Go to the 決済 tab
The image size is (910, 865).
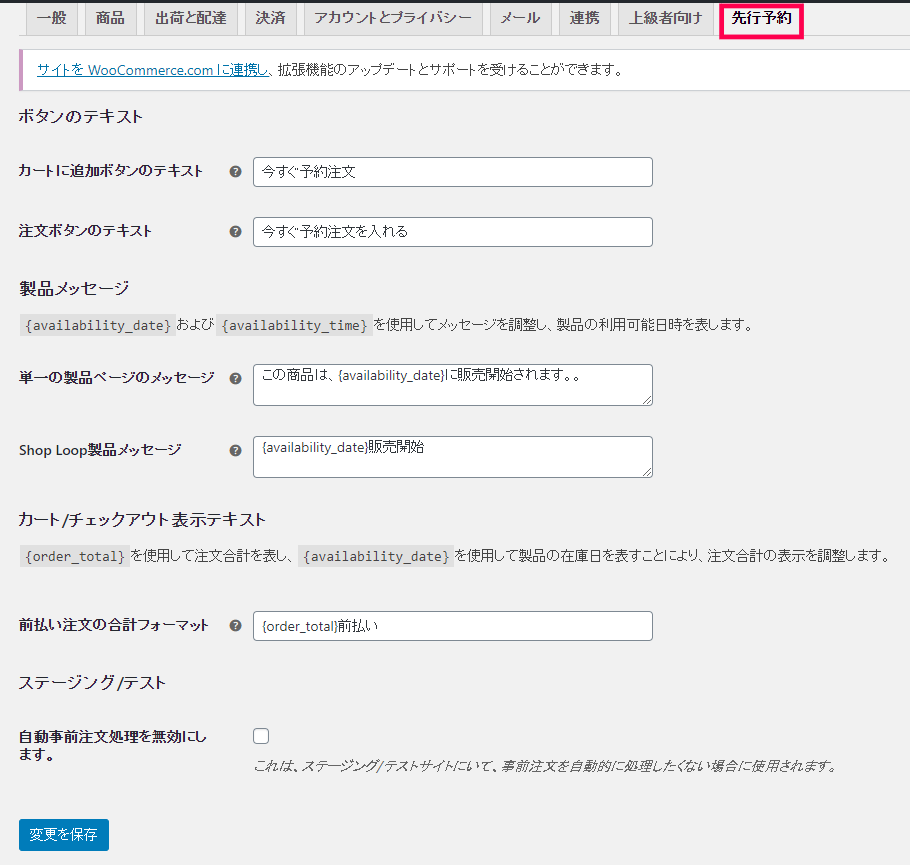[270, 18]
